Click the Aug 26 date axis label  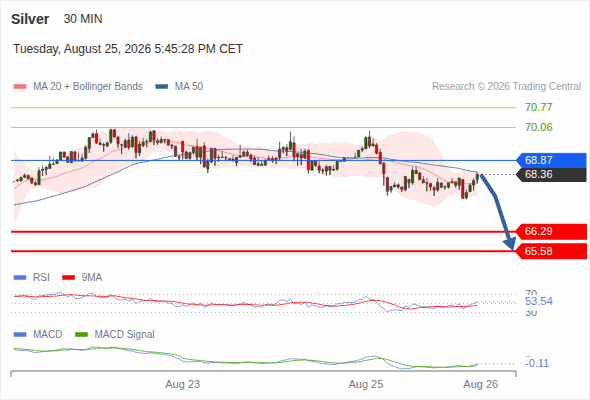[x=481, y=385]
